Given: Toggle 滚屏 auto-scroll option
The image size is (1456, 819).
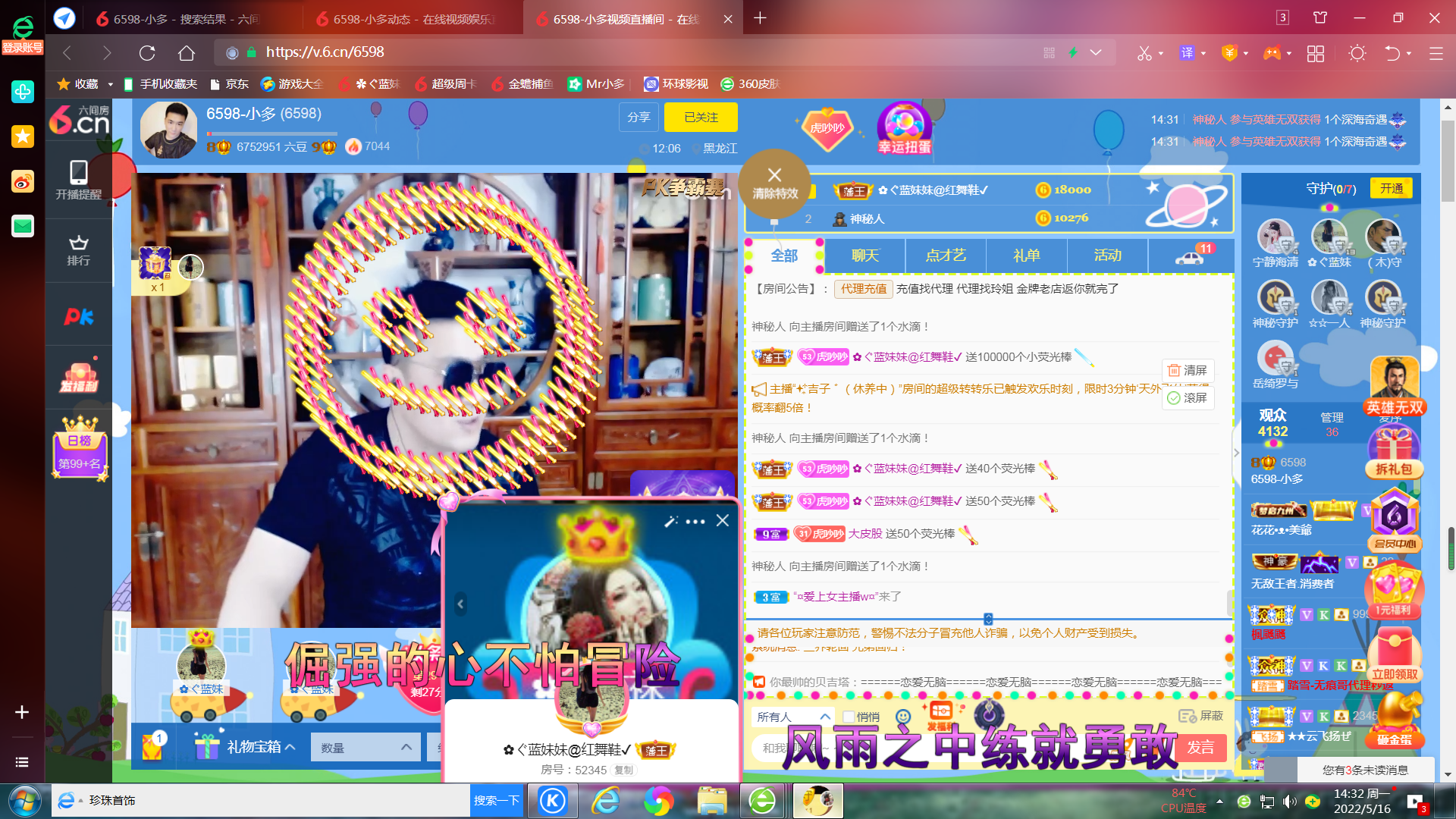Looking at the screenshot, I should [1188, 398].
